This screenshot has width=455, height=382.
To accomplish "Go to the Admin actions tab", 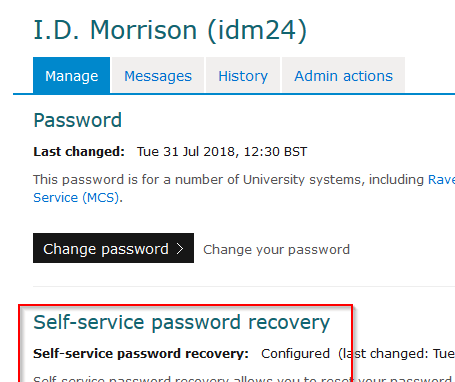I will point(343,75).
